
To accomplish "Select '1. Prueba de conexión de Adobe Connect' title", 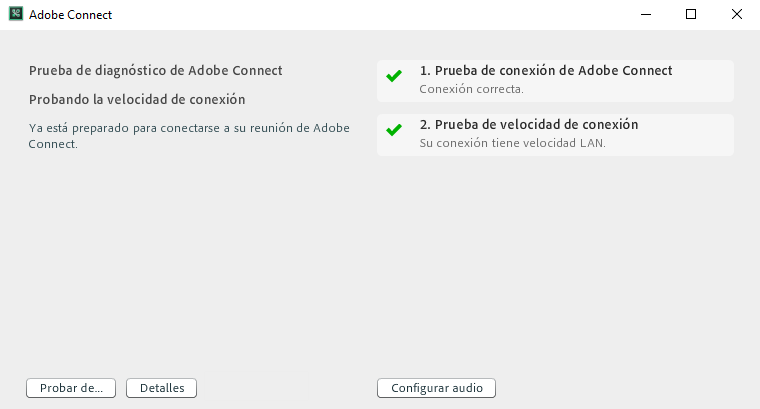I will pos(545,71).
